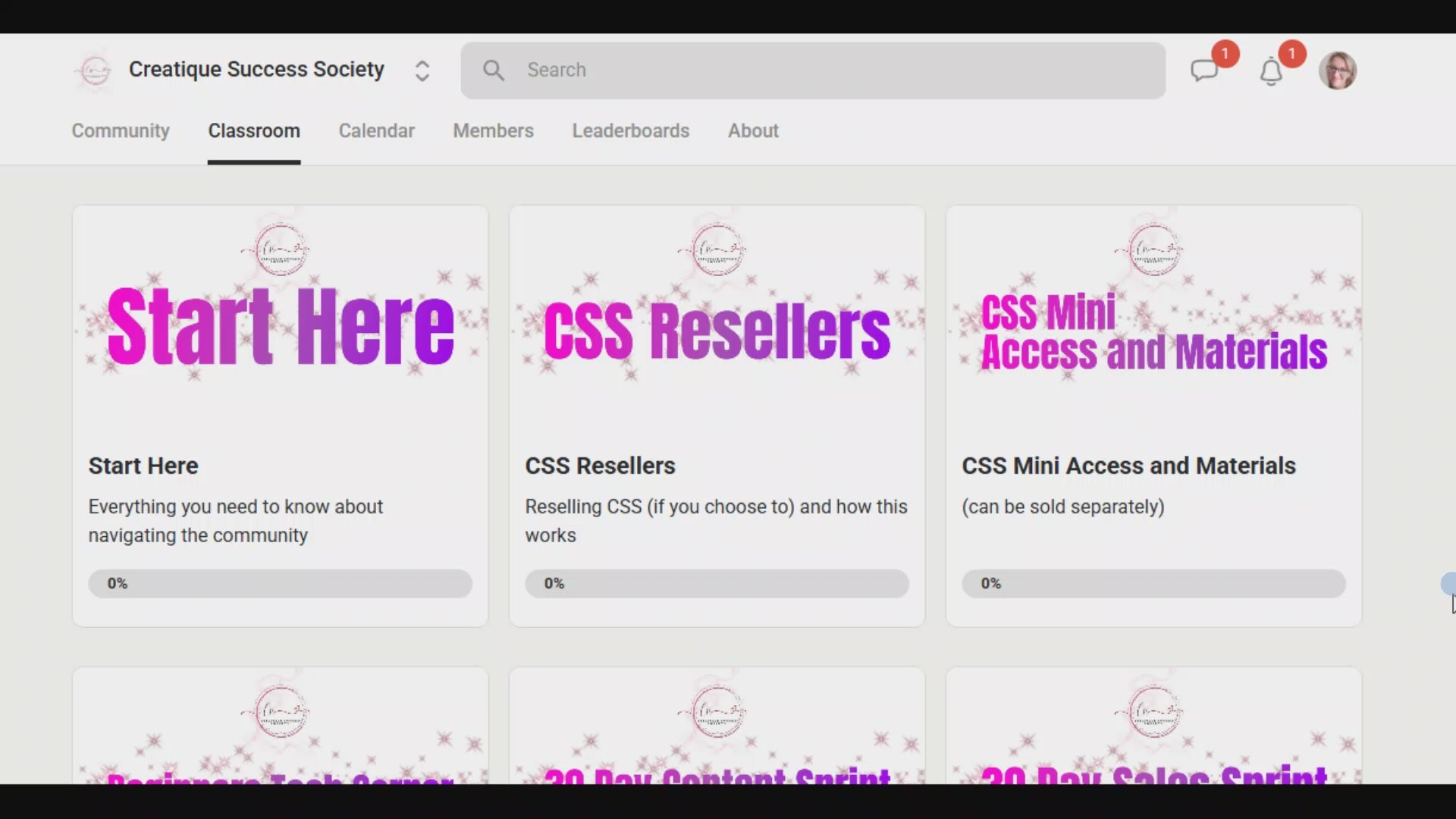Click the search magnifier icon
Image resolution: width=1456 pixels, height=819 pixels.
494,71
